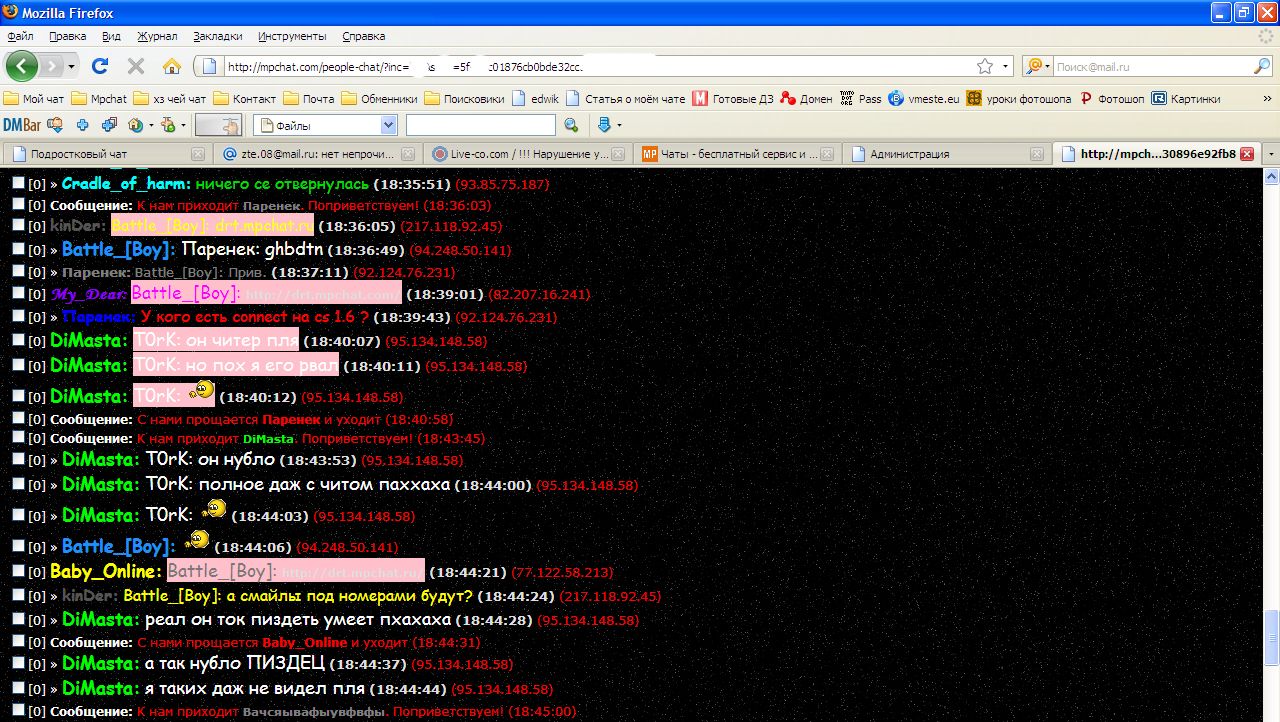Open the Файлы dropdown in DMBar
Screen dimensions: 1280x722
pyautogui.click(x=388, y=125)
